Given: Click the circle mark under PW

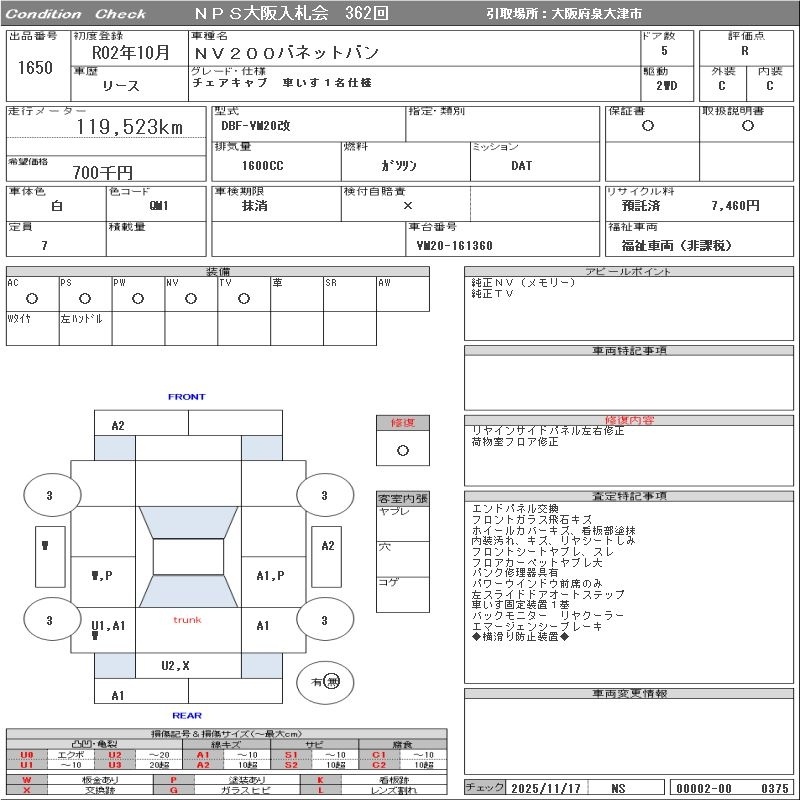Looking at the screenshot, I should pos(138,298).
